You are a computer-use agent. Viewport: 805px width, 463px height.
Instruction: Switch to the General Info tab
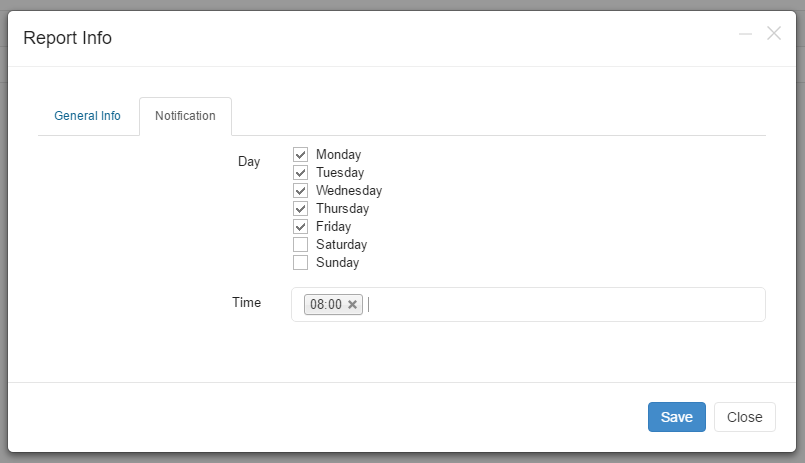(x=87, y=116)
